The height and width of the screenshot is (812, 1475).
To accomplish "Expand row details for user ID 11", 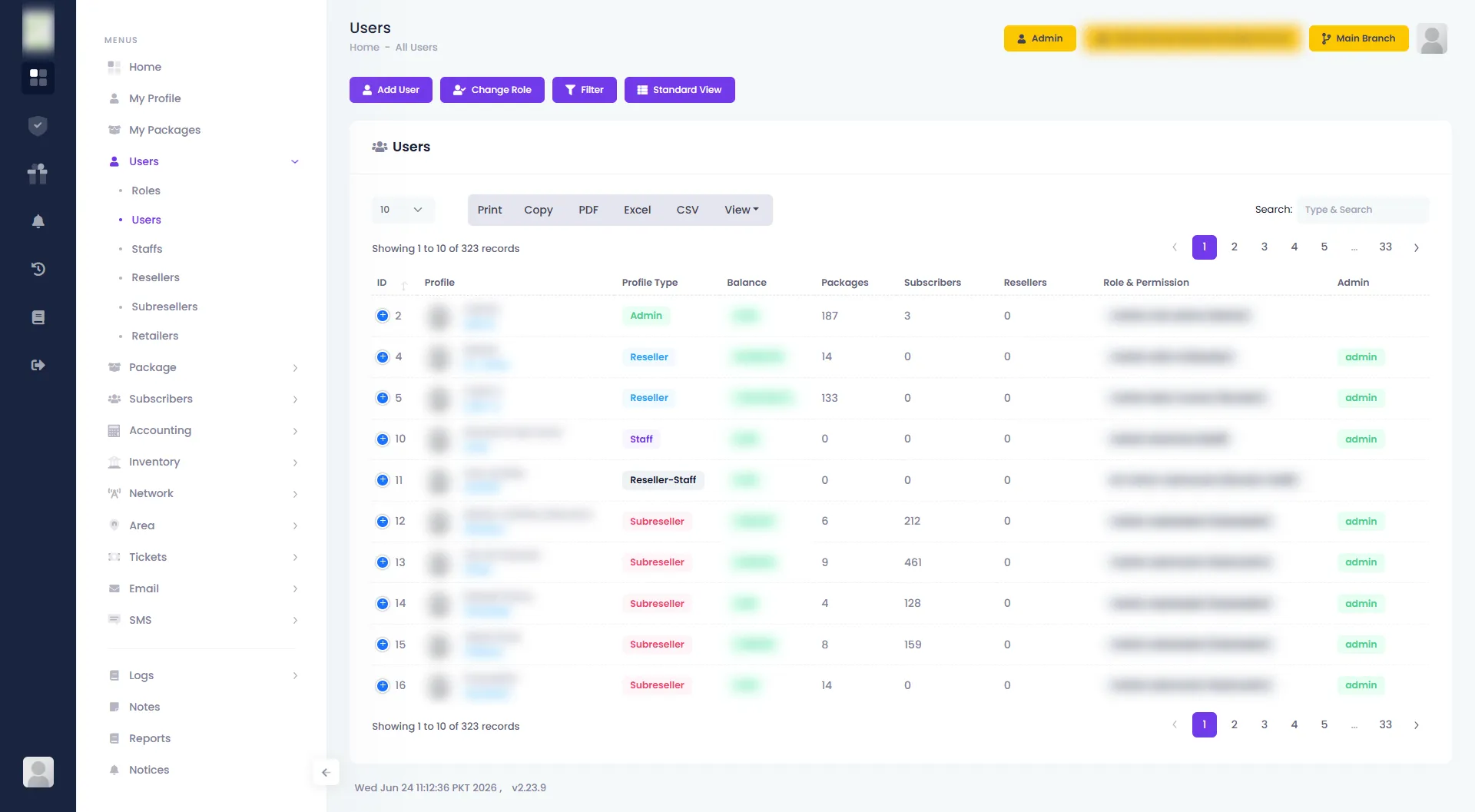I will click(x=383, y=480).
